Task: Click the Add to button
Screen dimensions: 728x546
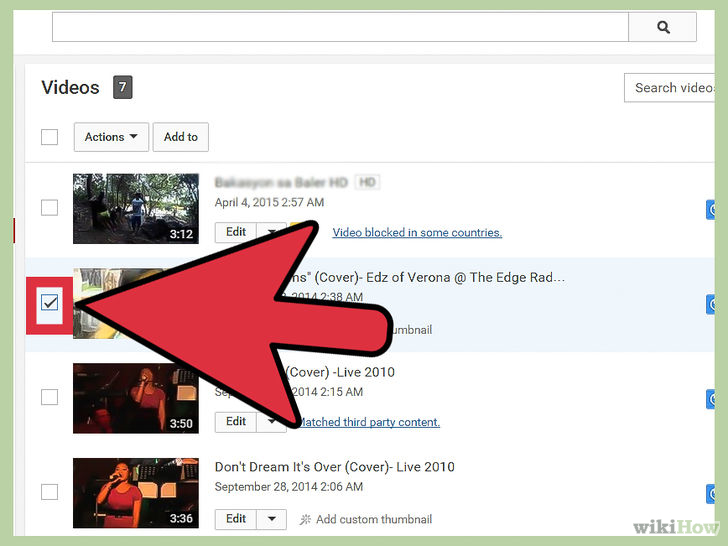Action: pos(181,137)
